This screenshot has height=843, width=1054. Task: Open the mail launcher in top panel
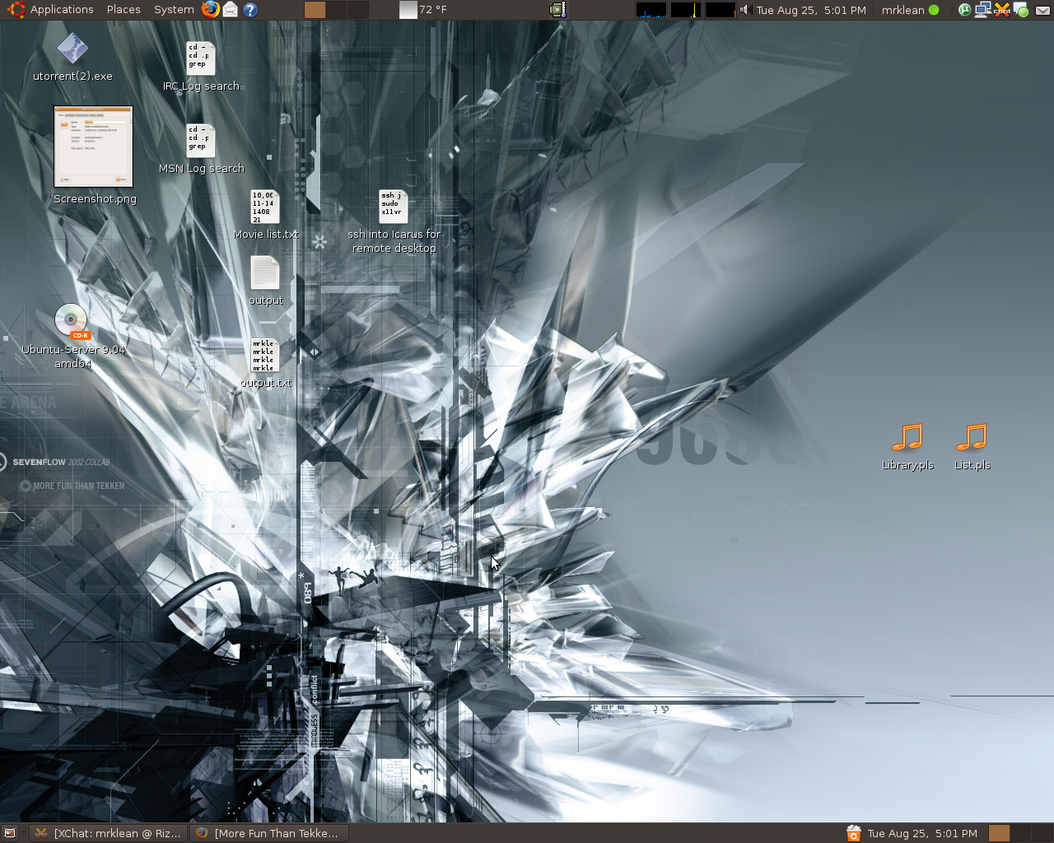(230, 10)
